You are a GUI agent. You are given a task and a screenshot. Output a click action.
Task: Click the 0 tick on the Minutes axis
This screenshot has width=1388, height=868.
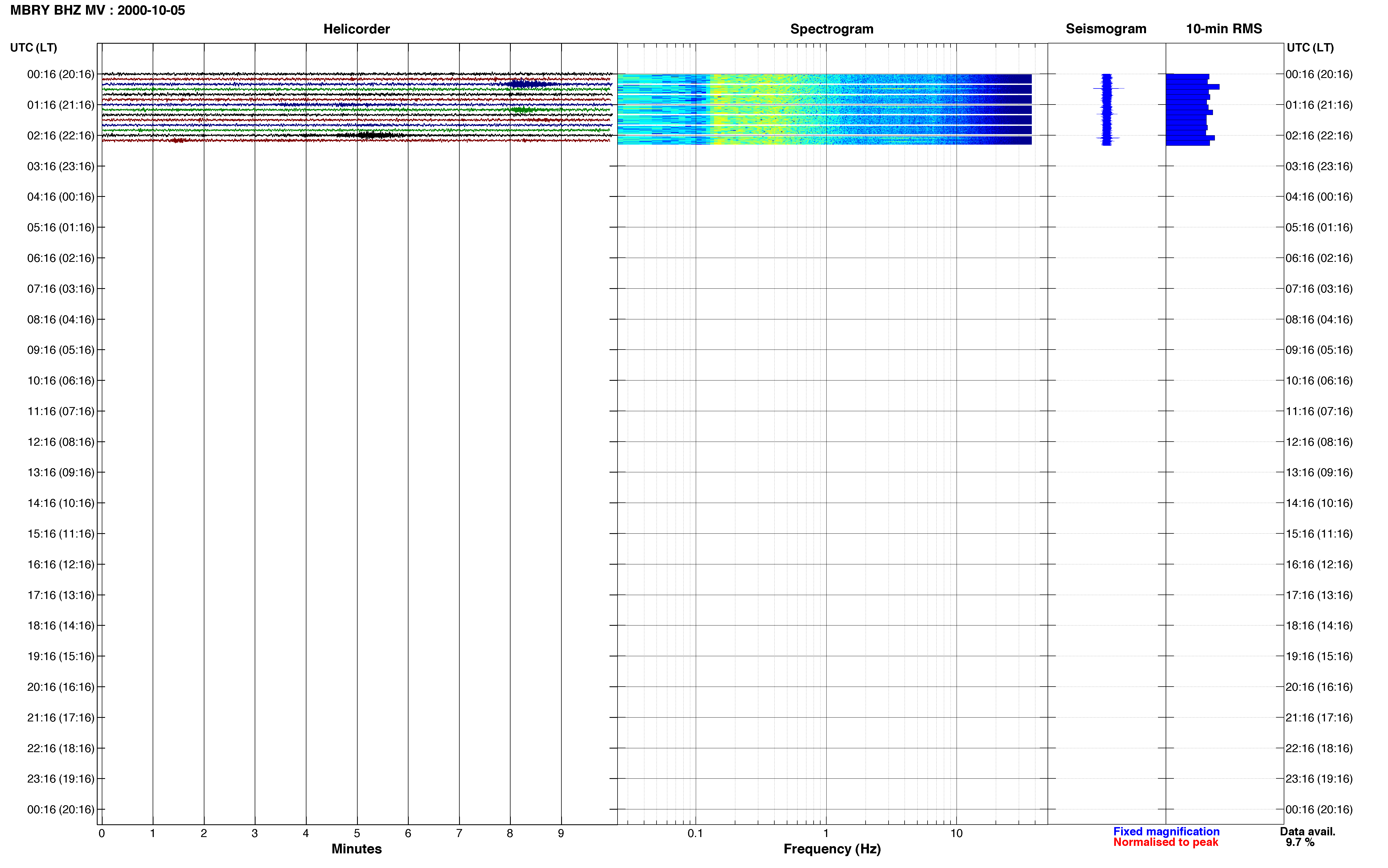click(101, 833)
